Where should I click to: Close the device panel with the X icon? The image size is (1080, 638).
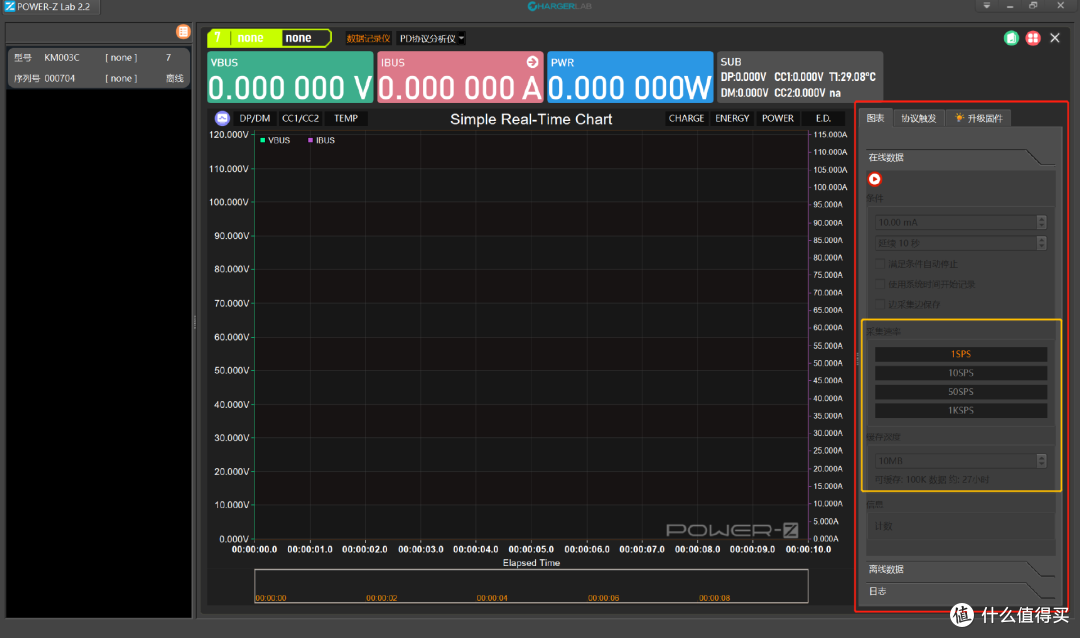tap(1055, 38)
